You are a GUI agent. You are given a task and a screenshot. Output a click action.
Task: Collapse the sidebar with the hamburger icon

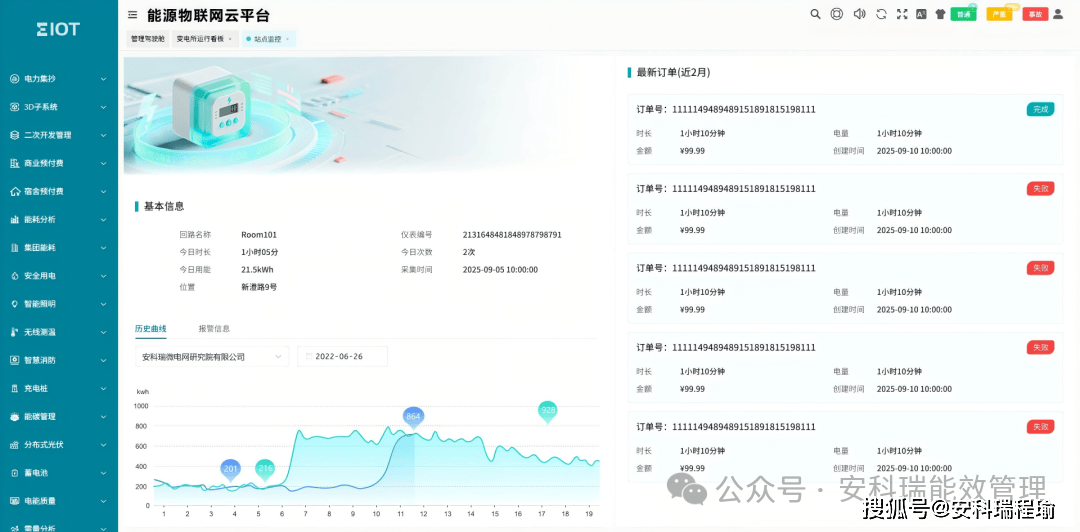pos(132,14)
